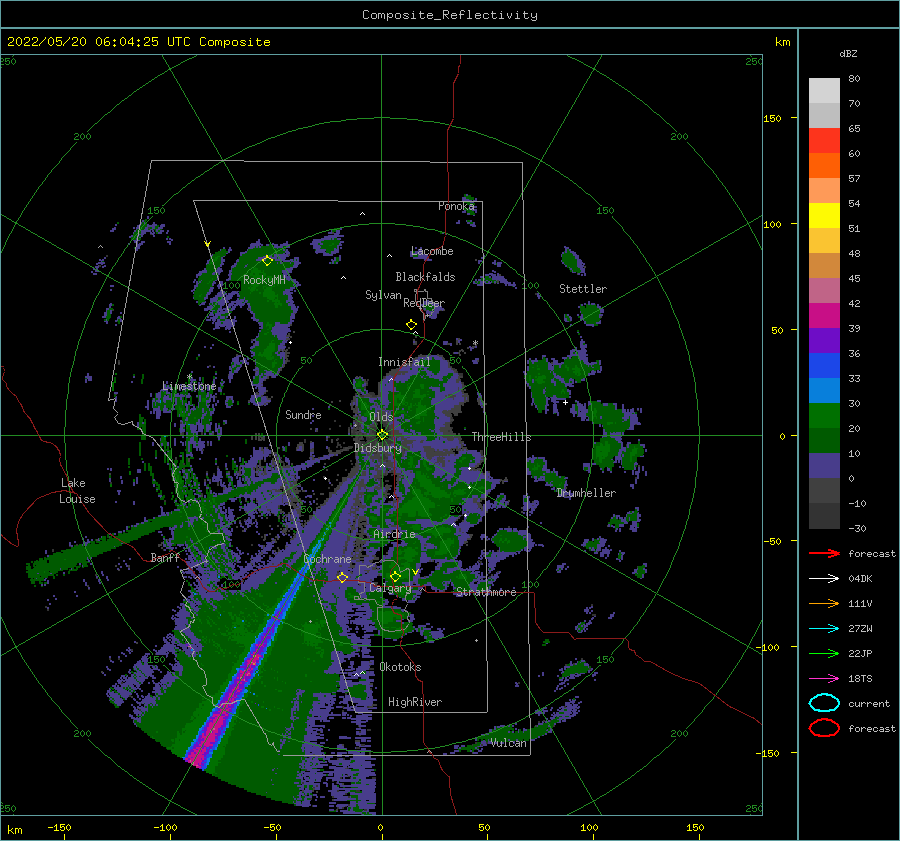Pick the light blue 30–33 dBZ swatch
Image resolution: width=900 pixels, height=841 pixels.
pos(824,390)
